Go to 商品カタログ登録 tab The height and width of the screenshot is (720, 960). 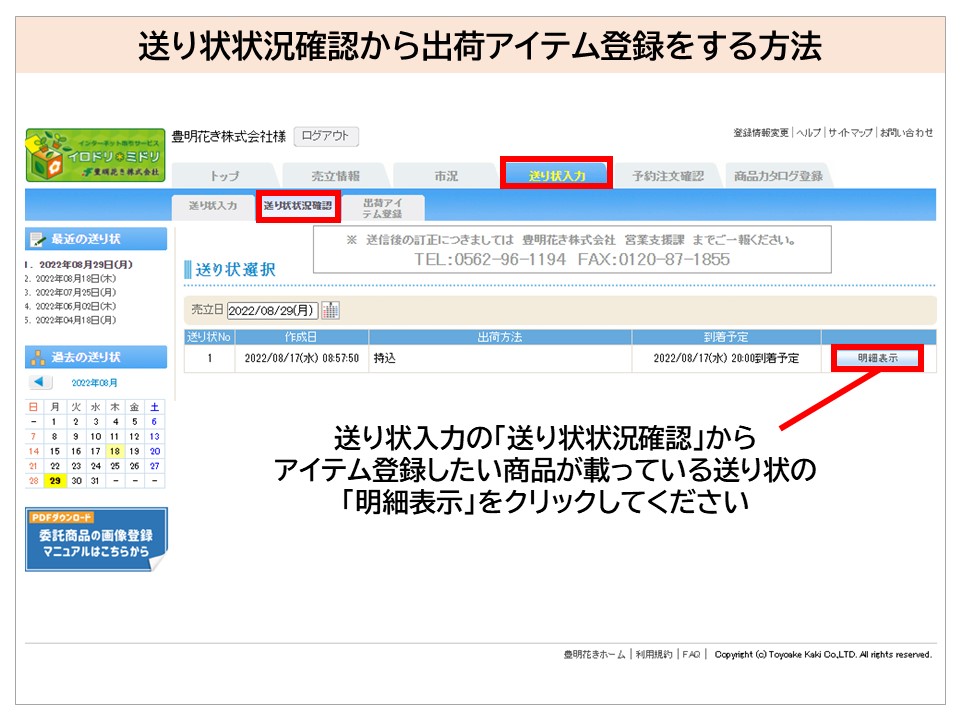point(778,176)
